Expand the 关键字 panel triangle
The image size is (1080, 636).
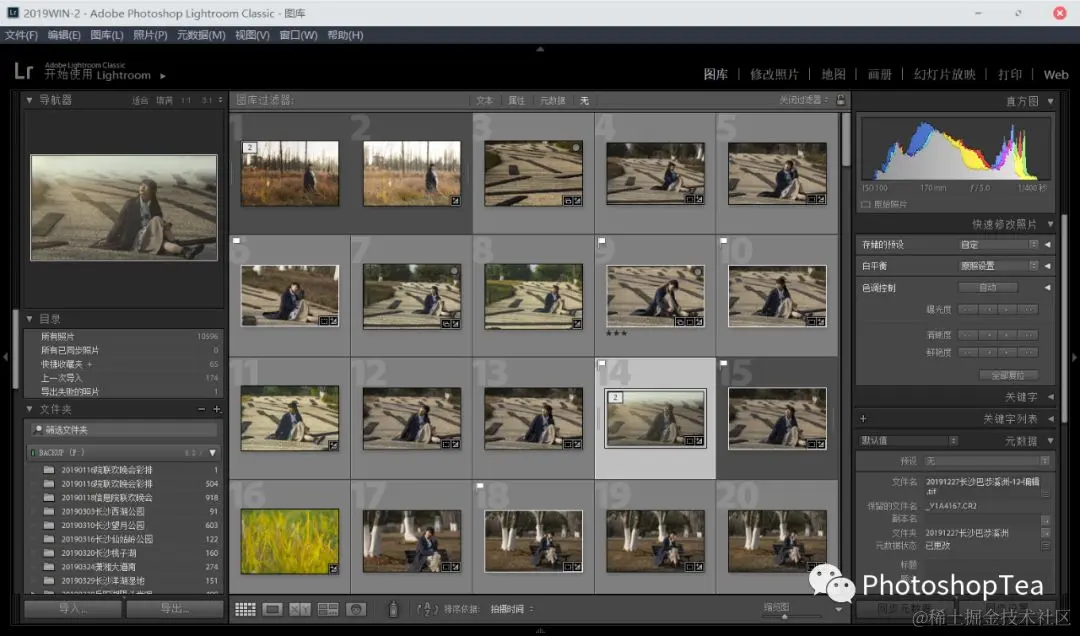pyautogui.click(x=1050, y=397)
